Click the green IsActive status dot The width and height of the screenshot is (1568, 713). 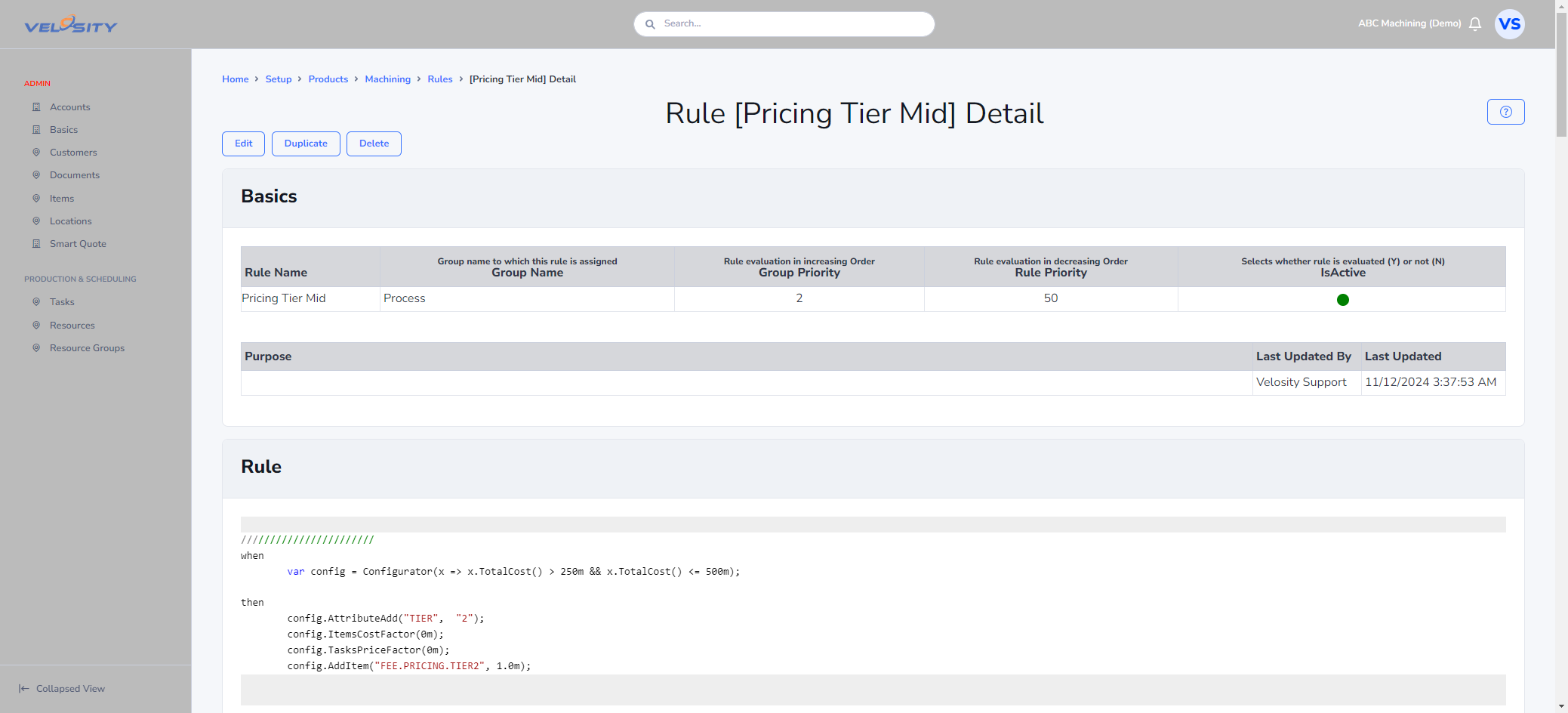(x=1342, y=300)
